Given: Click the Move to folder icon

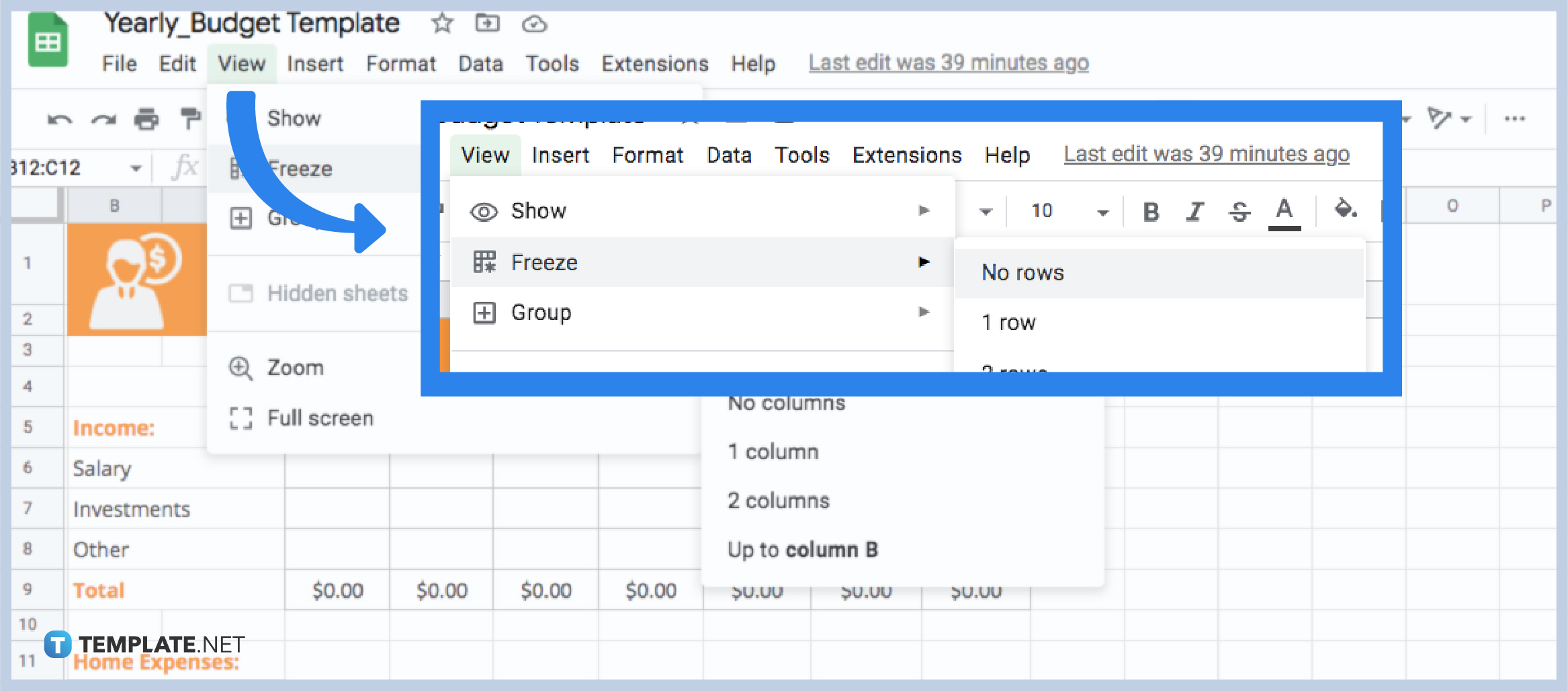Looking at the screenshot, I should pyautogui.click(x=488, y=24).
